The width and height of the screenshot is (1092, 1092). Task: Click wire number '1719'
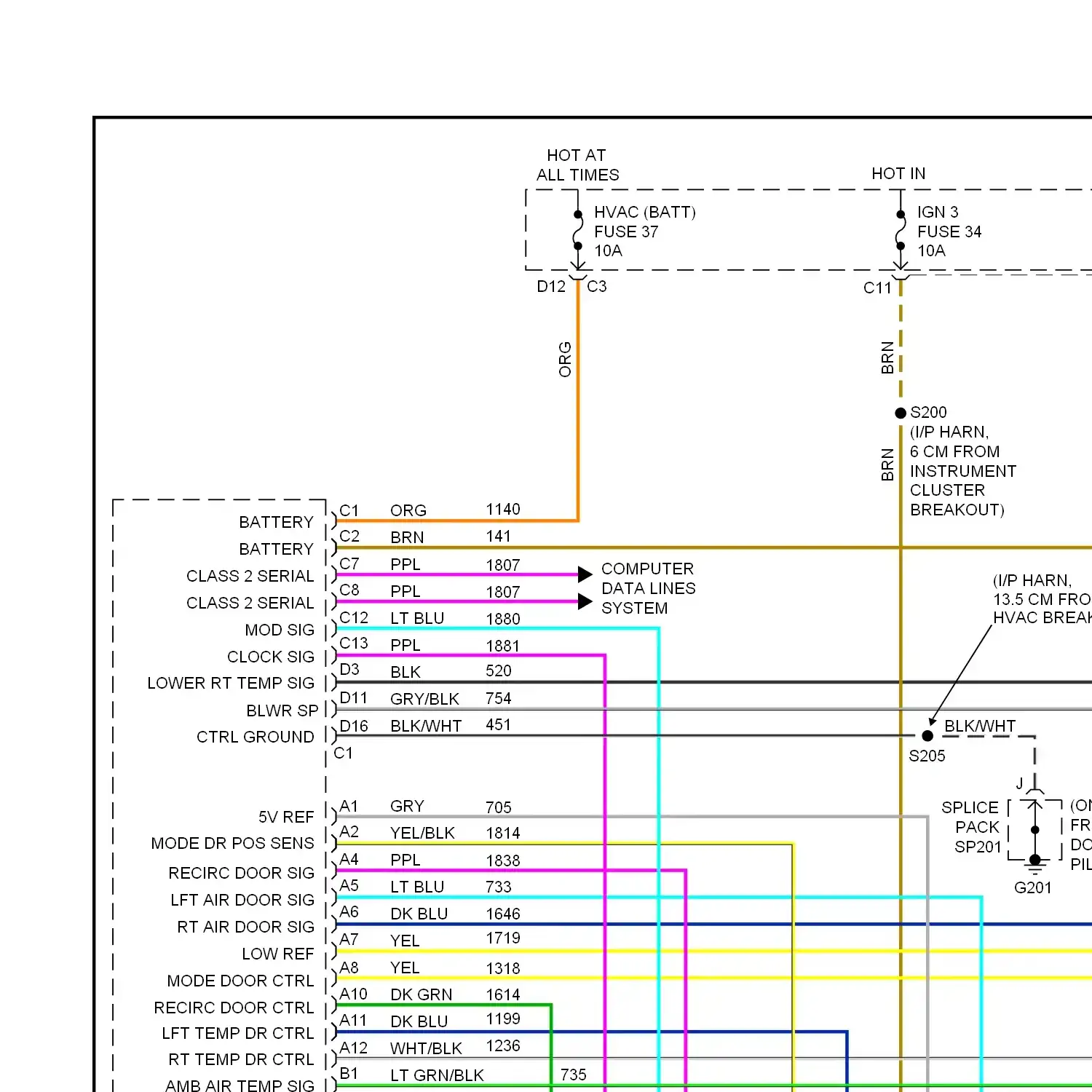tap(503, 938)
